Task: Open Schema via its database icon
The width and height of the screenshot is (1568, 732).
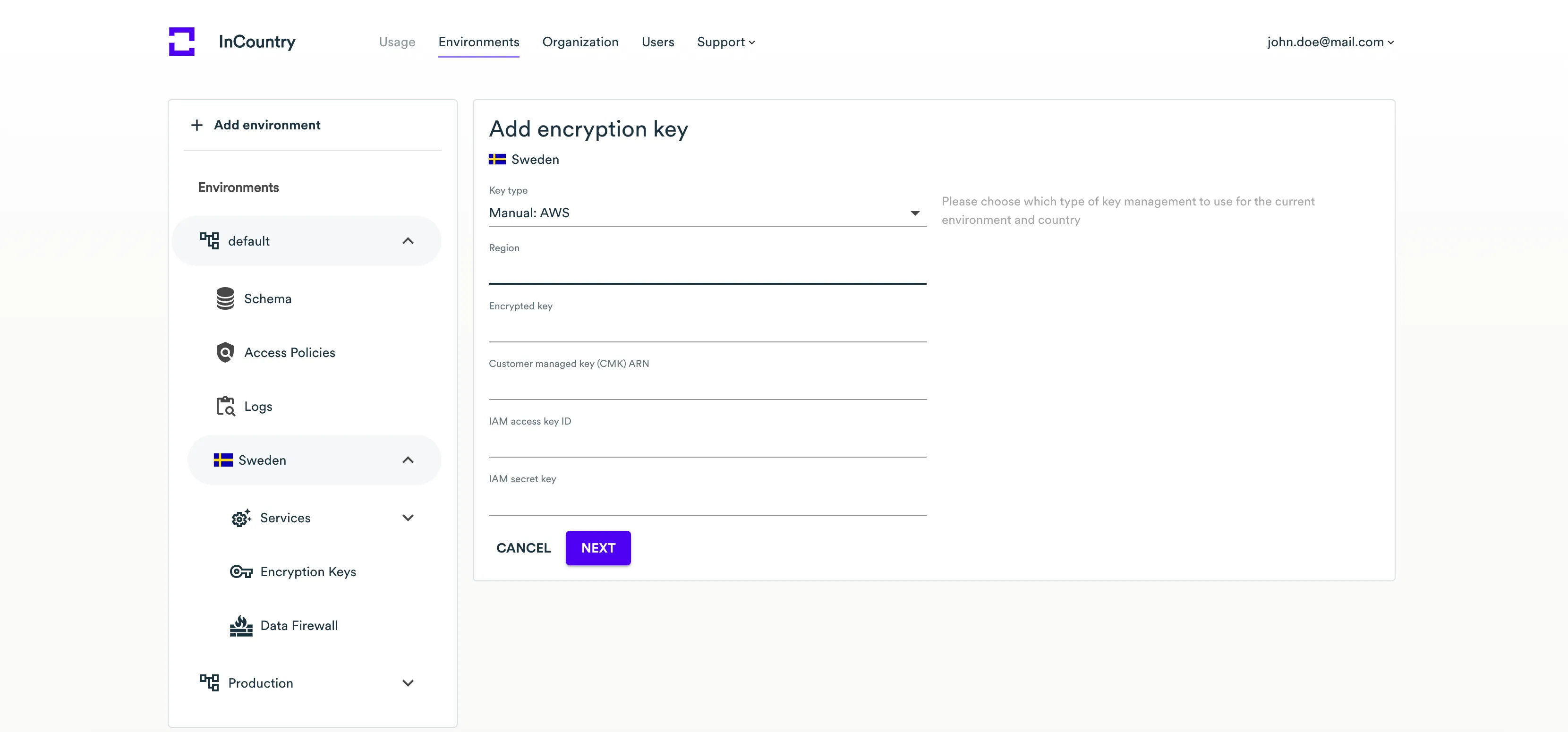Action: pyautogui.click(x=225, y=299)
